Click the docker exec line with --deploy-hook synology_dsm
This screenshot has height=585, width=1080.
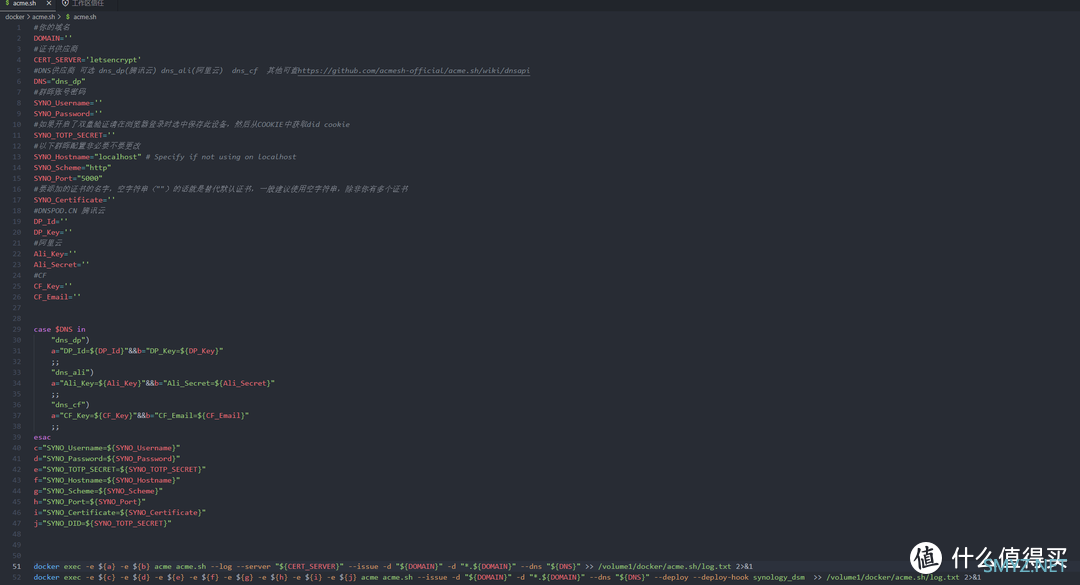coord(507,577)
